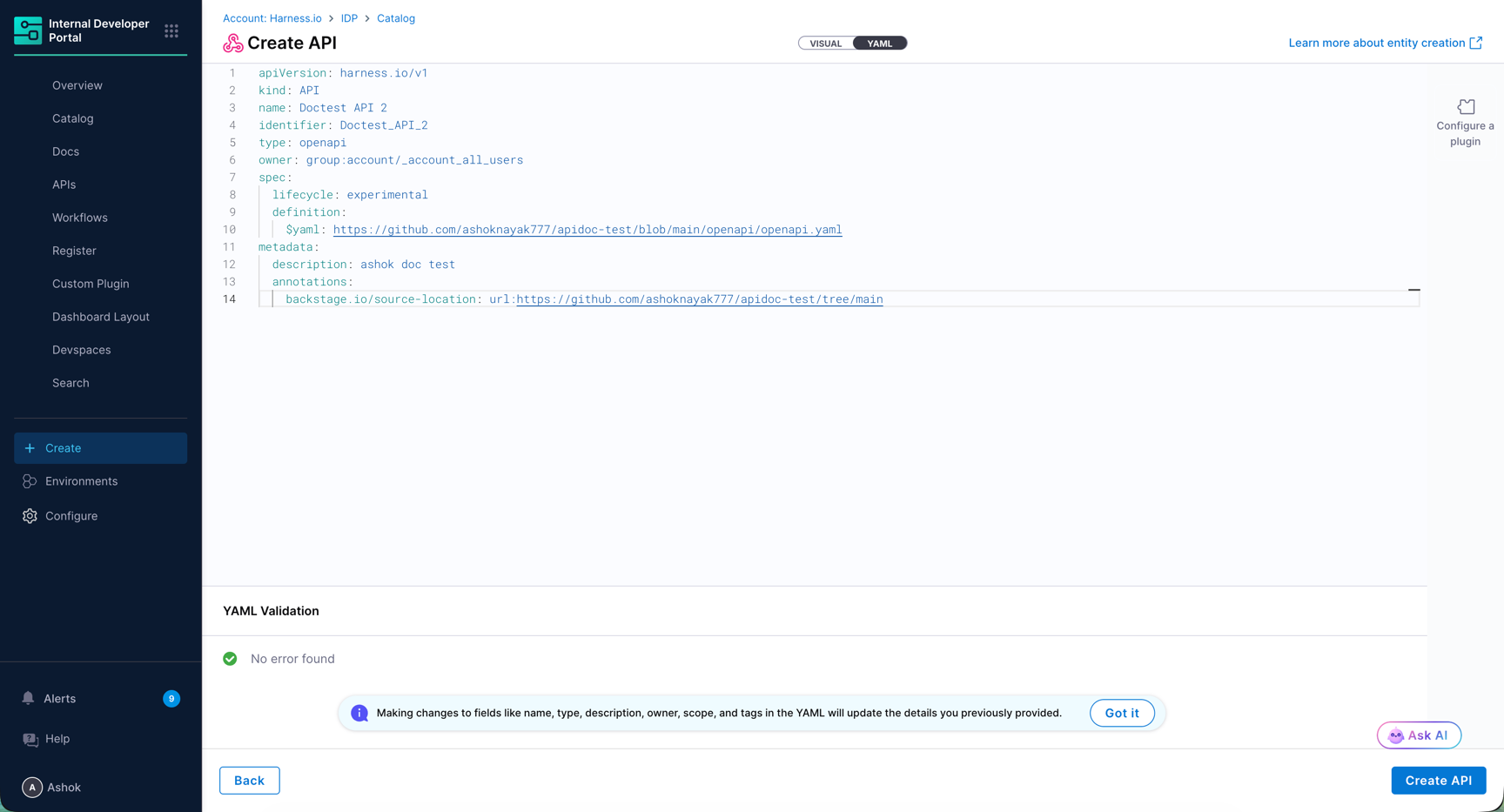
Task: Open the Help chat icon
Action: click(30, 739)
